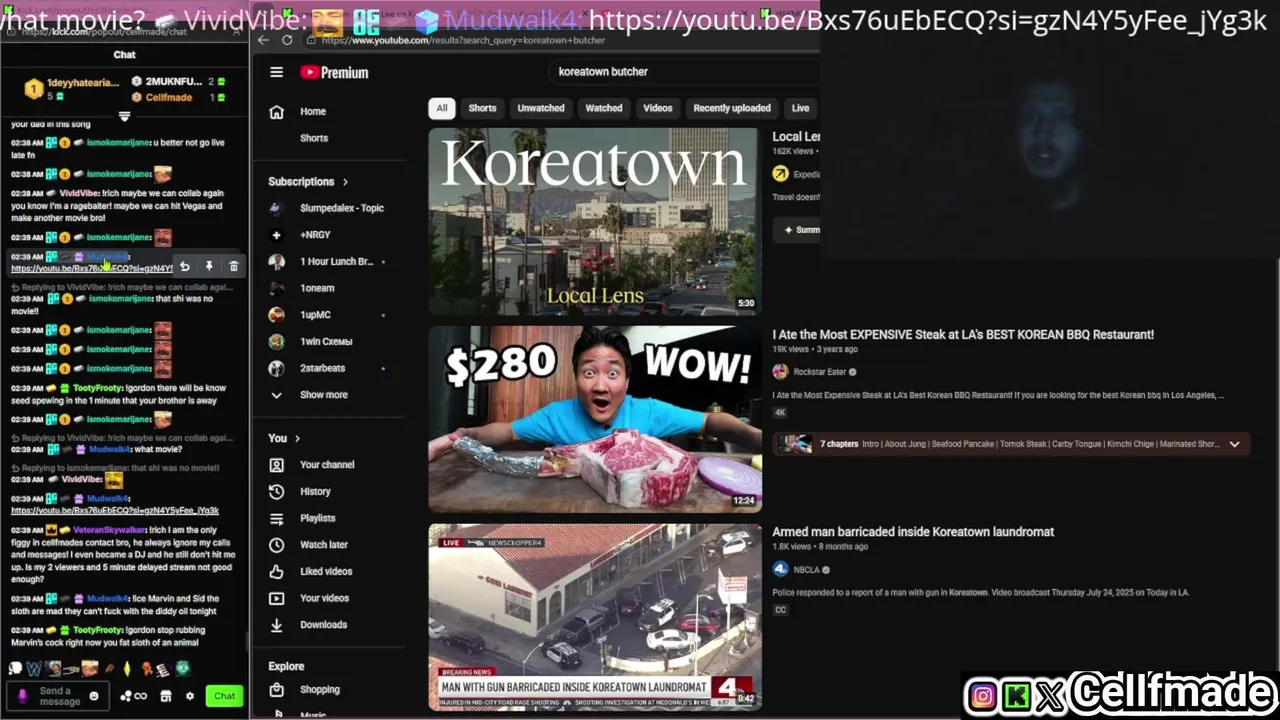The image size is (1280, 720).
Task: Click the YouTube Premium logo
Action: pos(334,72)
